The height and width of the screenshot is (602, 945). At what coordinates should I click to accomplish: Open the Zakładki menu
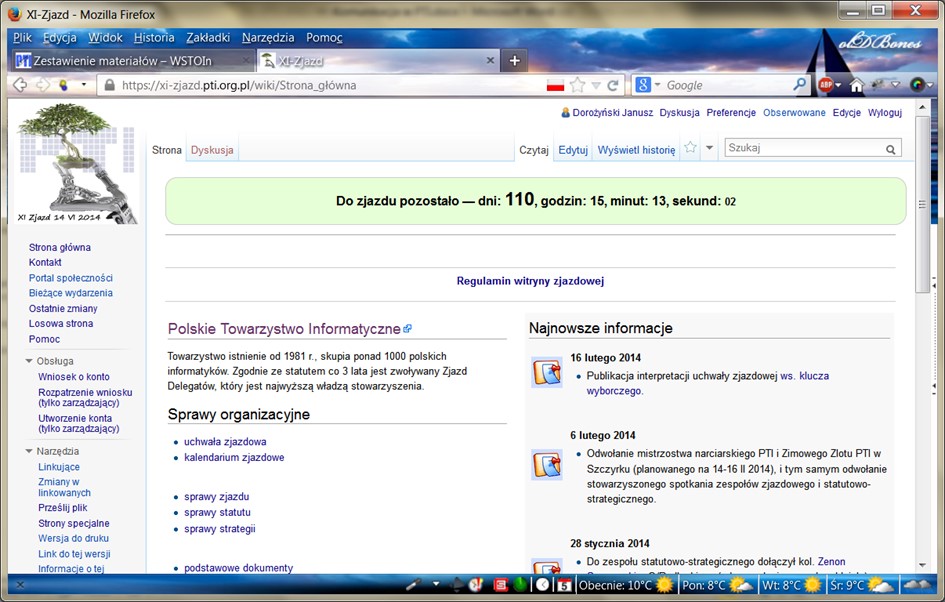tap(208, 37)
